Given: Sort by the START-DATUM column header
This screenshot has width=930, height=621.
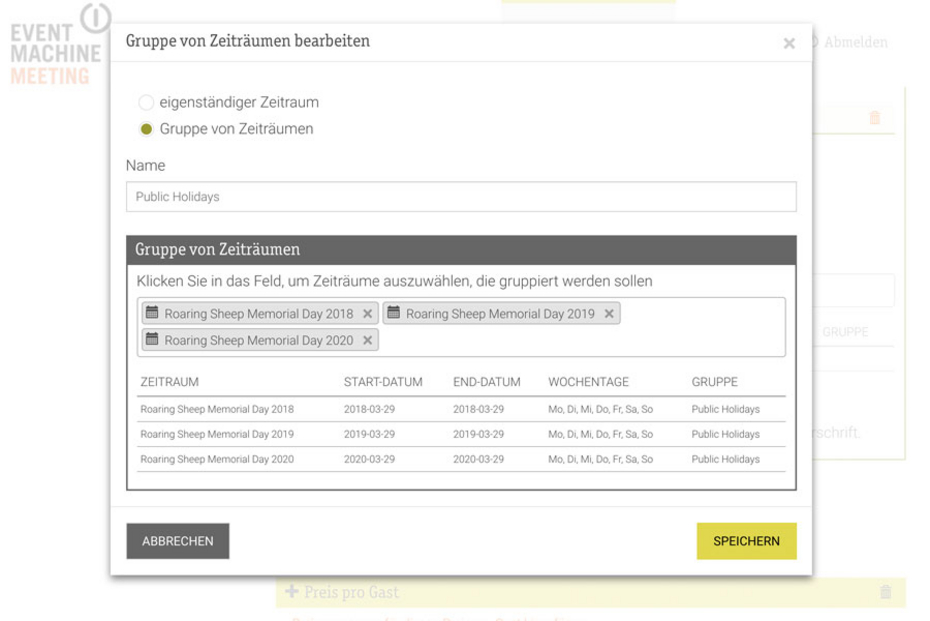Looking at the screenshot, I should (x=383, y=382).
